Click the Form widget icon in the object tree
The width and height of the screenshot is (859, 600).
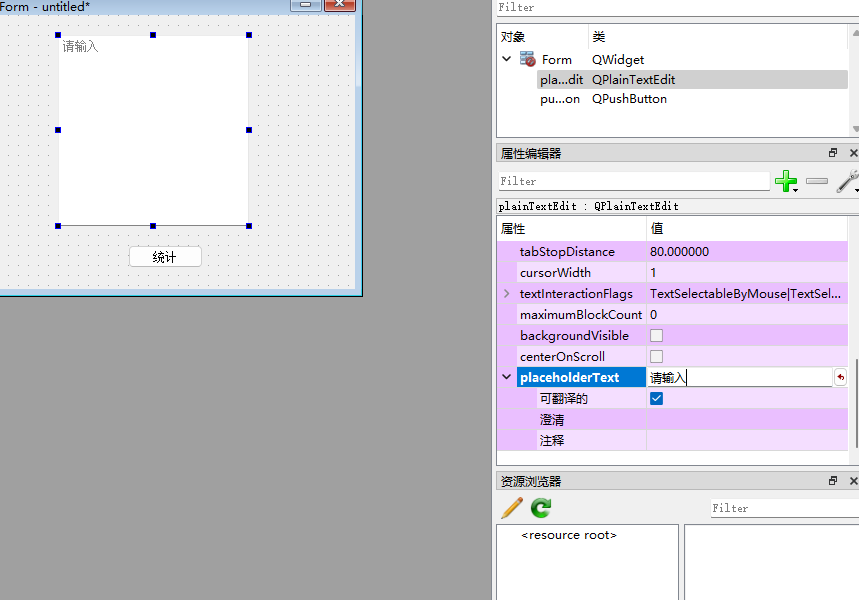point(528,59)
